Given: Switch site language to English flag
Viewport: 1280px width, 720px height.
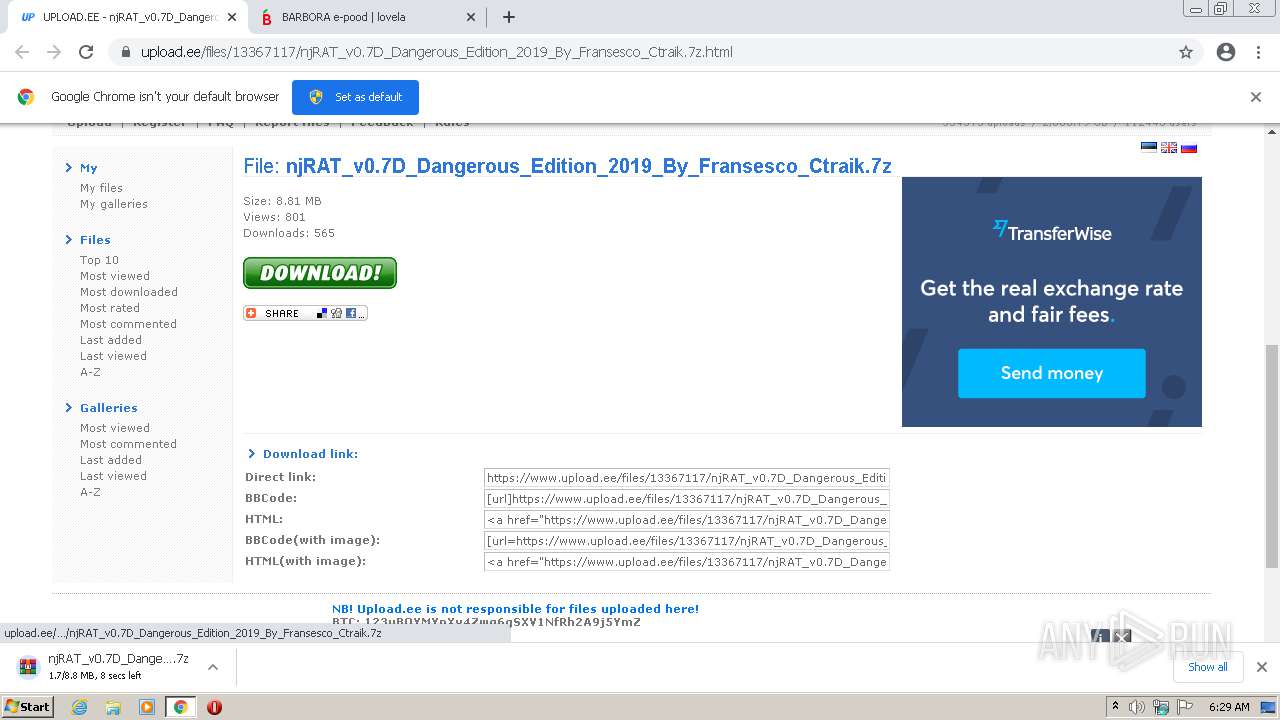Looking at the screenshot, I should coord(1169,148).
